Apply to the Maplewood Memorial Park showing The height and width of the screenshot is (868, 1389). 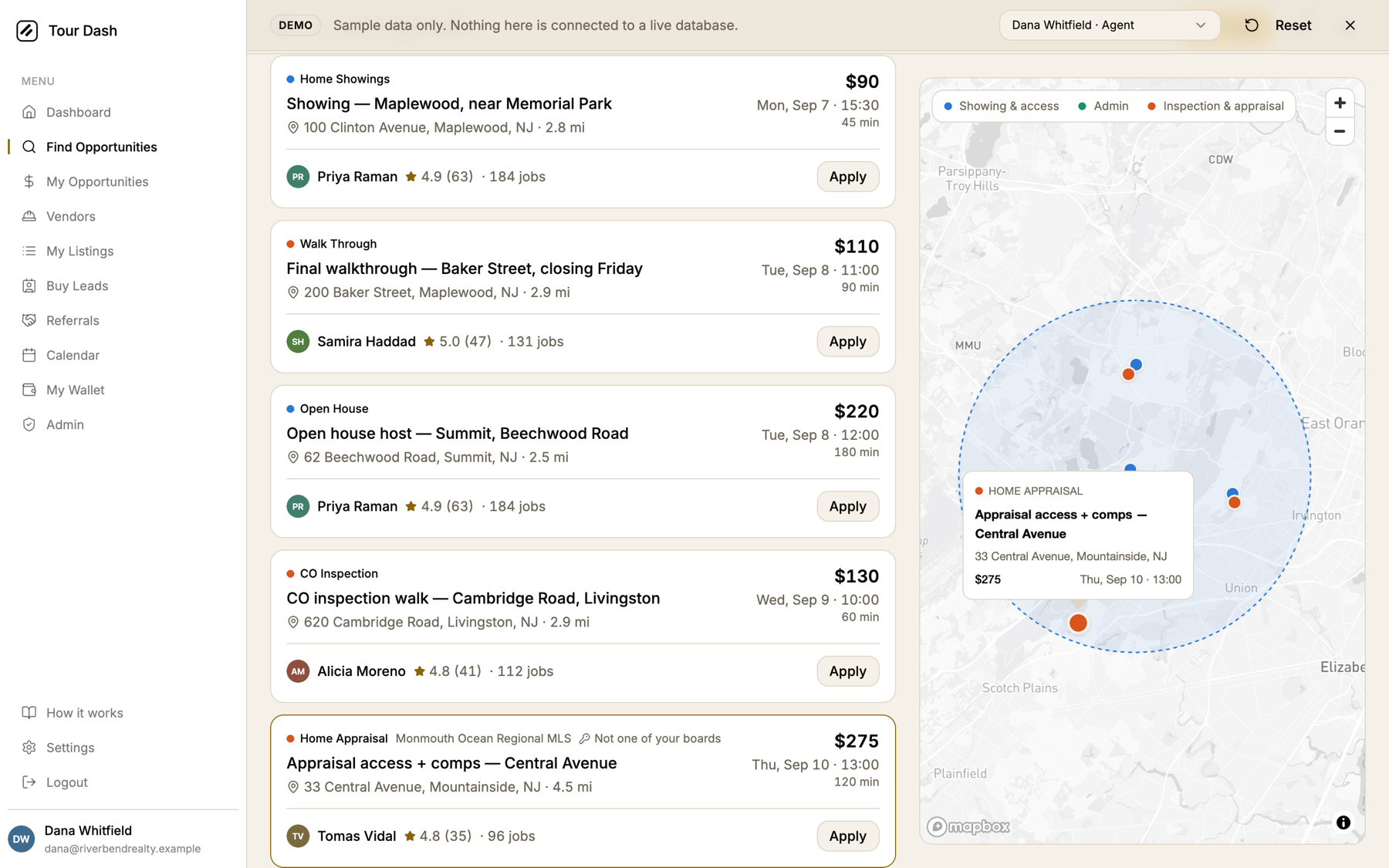pos(847,177)
